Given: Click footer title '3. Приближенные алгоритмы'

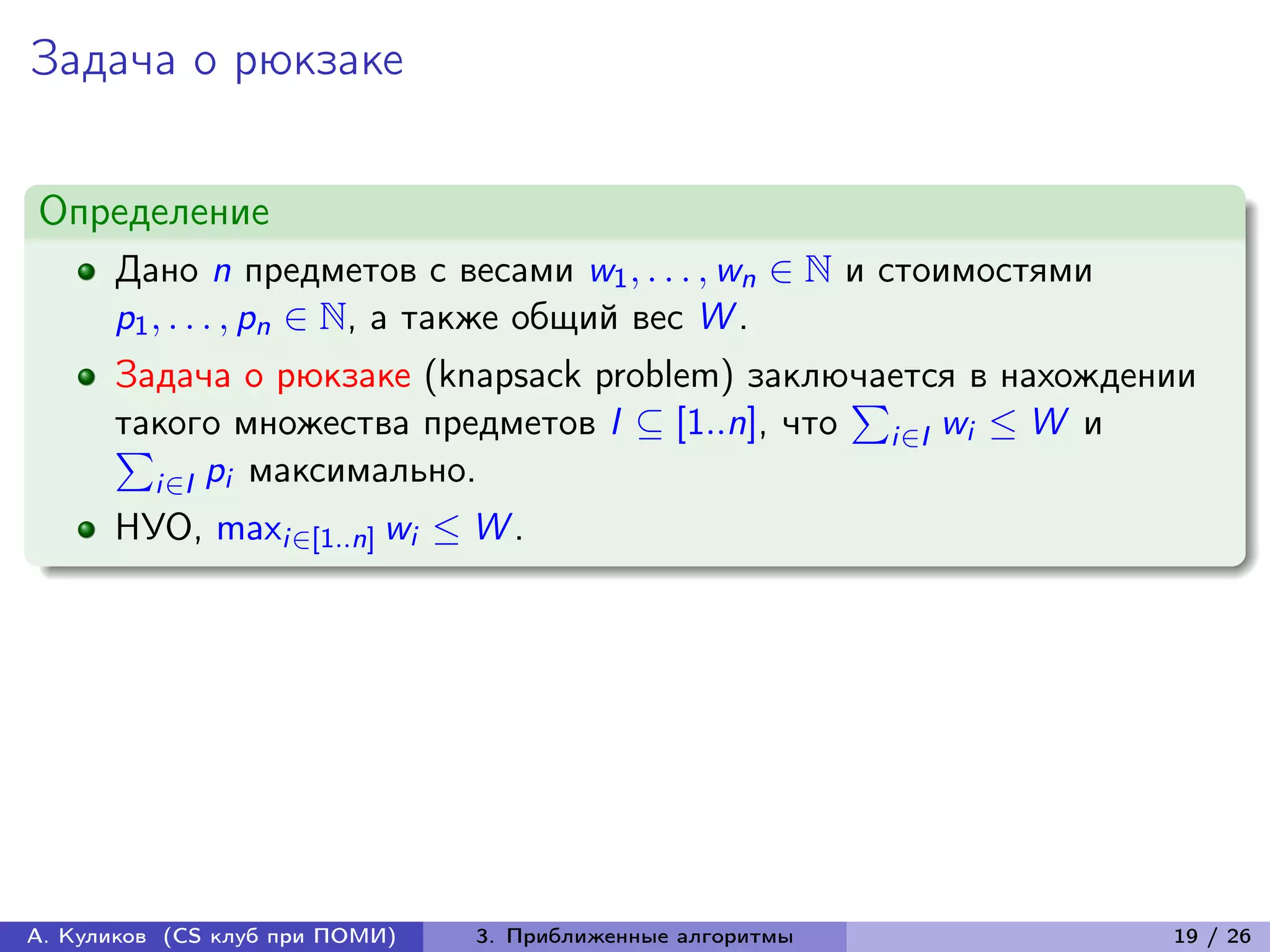Looking at the screenshot, I should point(634,936).
